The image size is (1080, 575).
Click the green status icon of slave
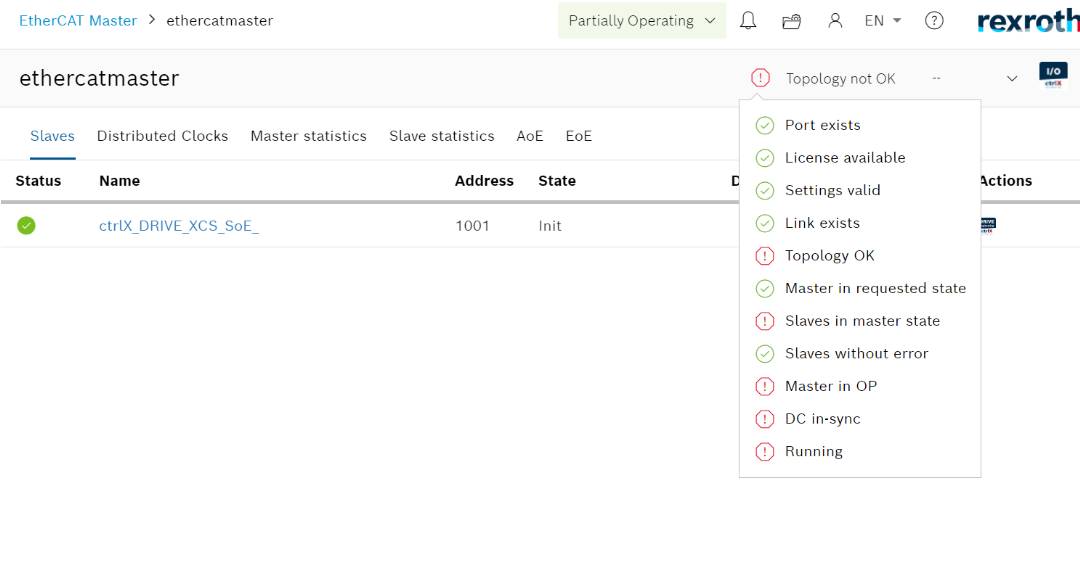[x=26, y=226]
